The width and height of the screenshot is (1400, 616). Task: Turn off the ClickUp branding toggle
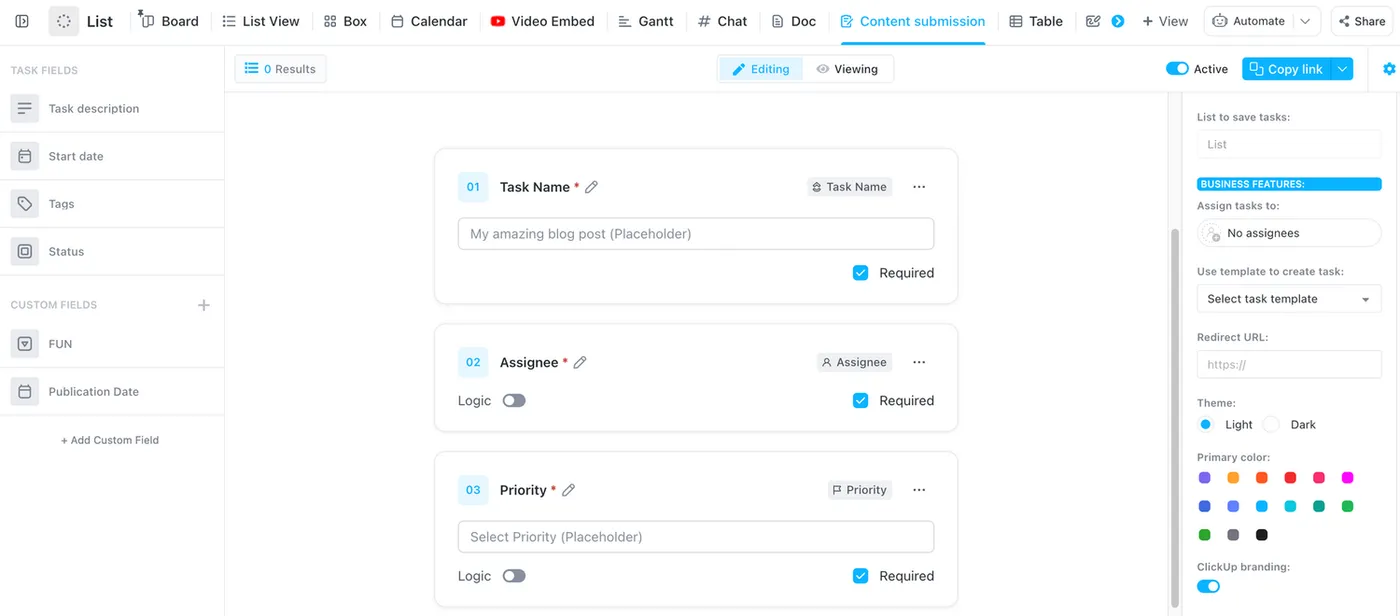click(x=1208, y=586)
